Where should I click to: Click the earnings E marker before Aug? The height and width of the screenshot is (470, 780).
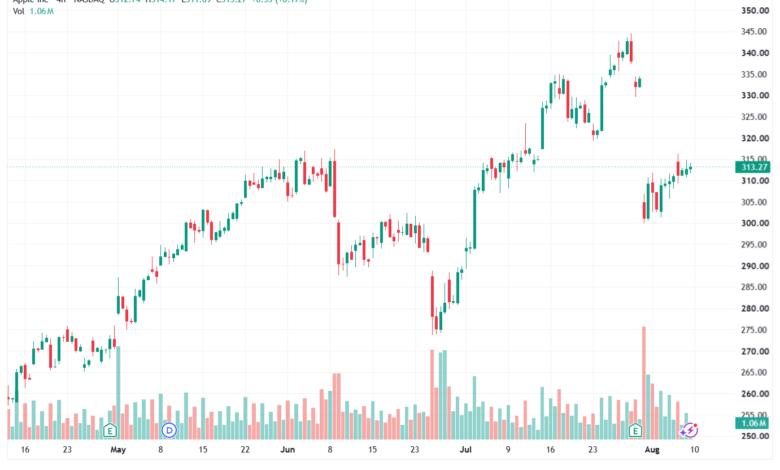point(635,430)
